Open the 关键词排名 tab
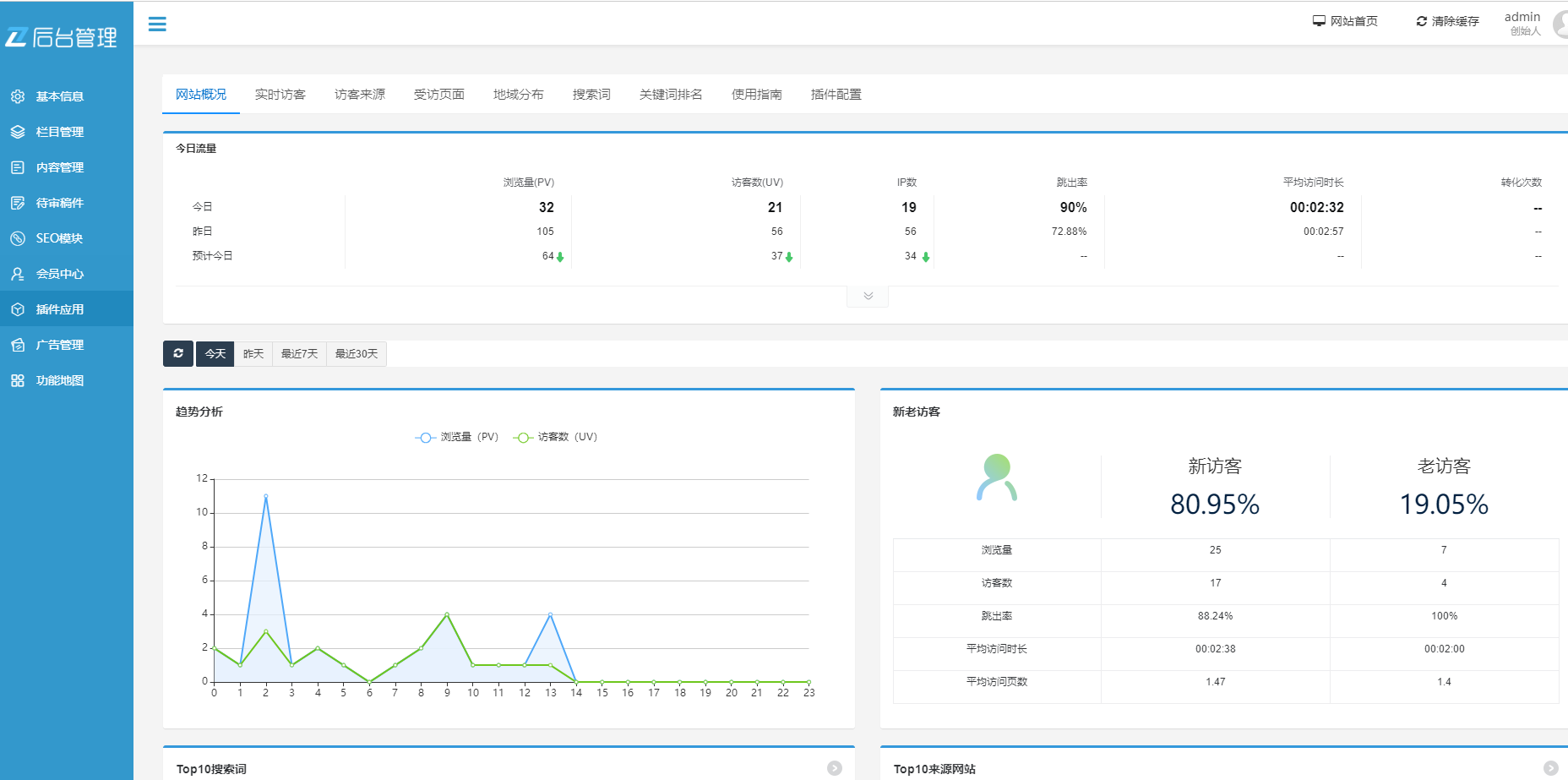The width and height of the screenshot is (1568, 780). pos(671,94)
